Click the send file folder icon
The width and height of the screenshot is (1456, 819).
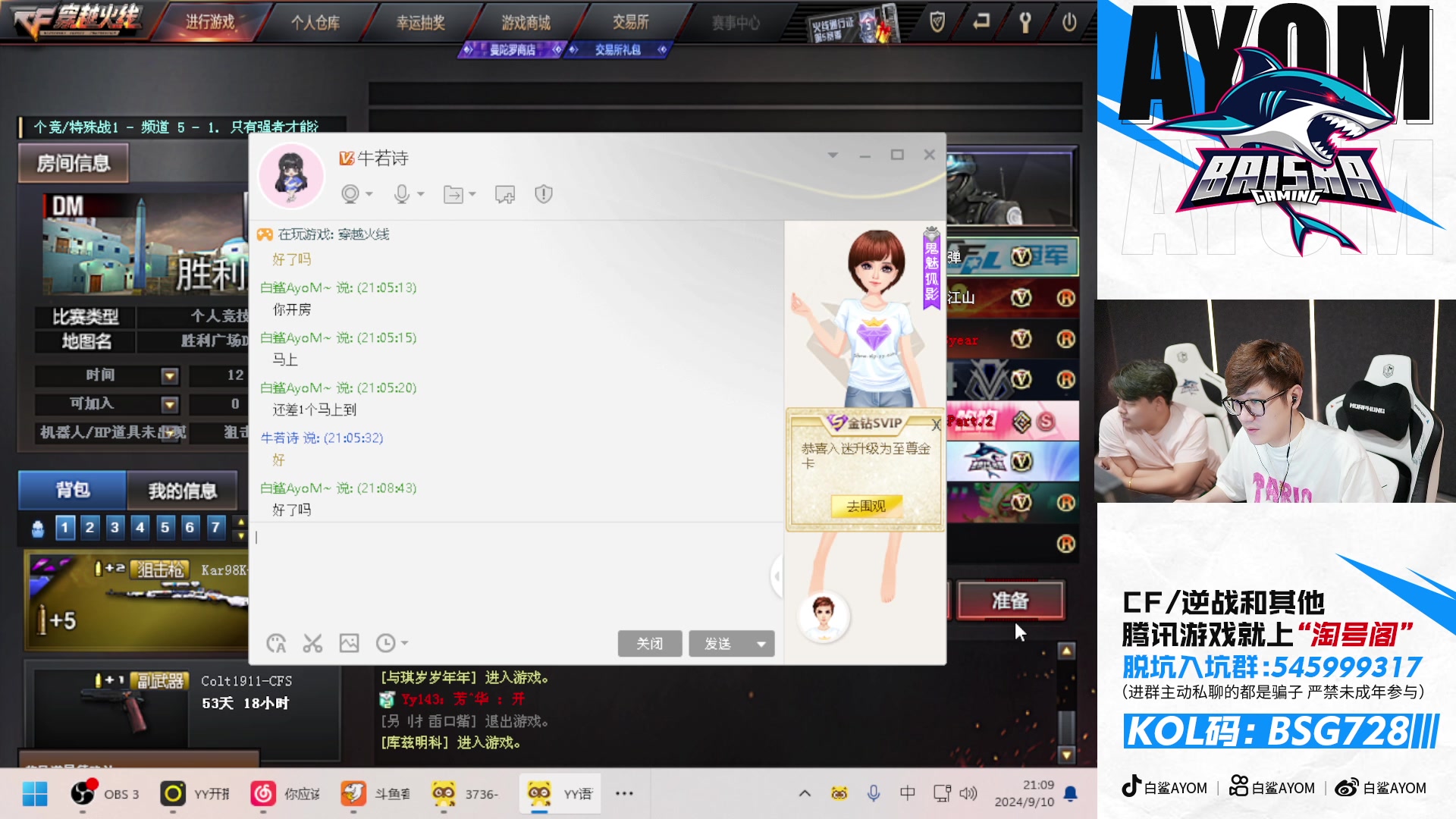453,195
